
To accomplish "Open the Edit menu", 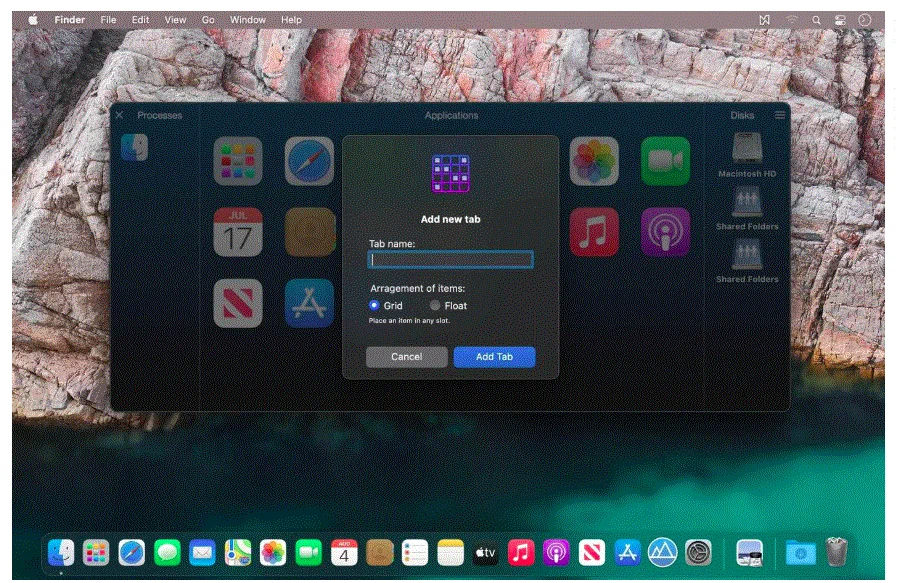I will tap(140, 19).
